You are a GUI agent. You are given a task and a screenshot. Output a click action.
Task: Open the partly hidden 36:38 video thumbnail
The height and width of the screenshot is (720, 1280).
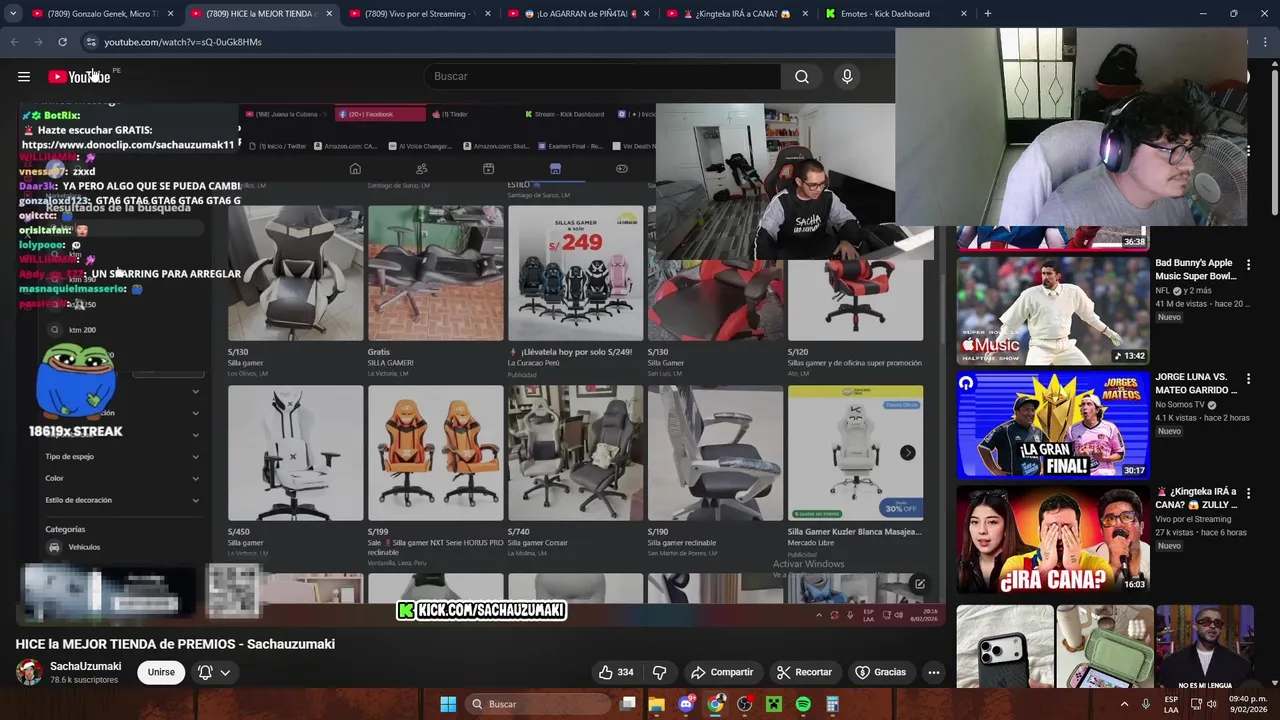tap(1053, 238)
